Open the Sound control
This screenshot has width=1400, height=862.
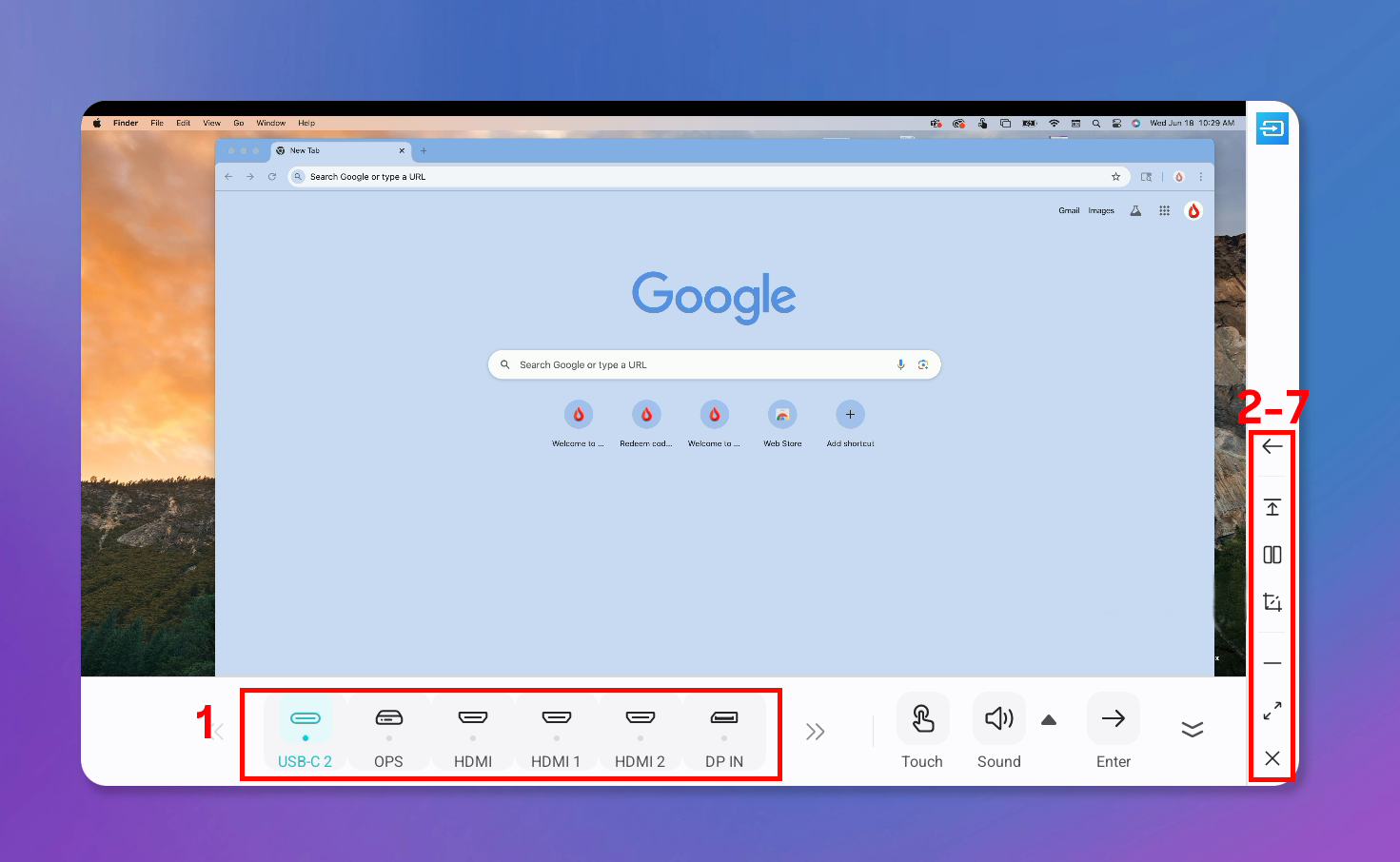pos(998,718)
